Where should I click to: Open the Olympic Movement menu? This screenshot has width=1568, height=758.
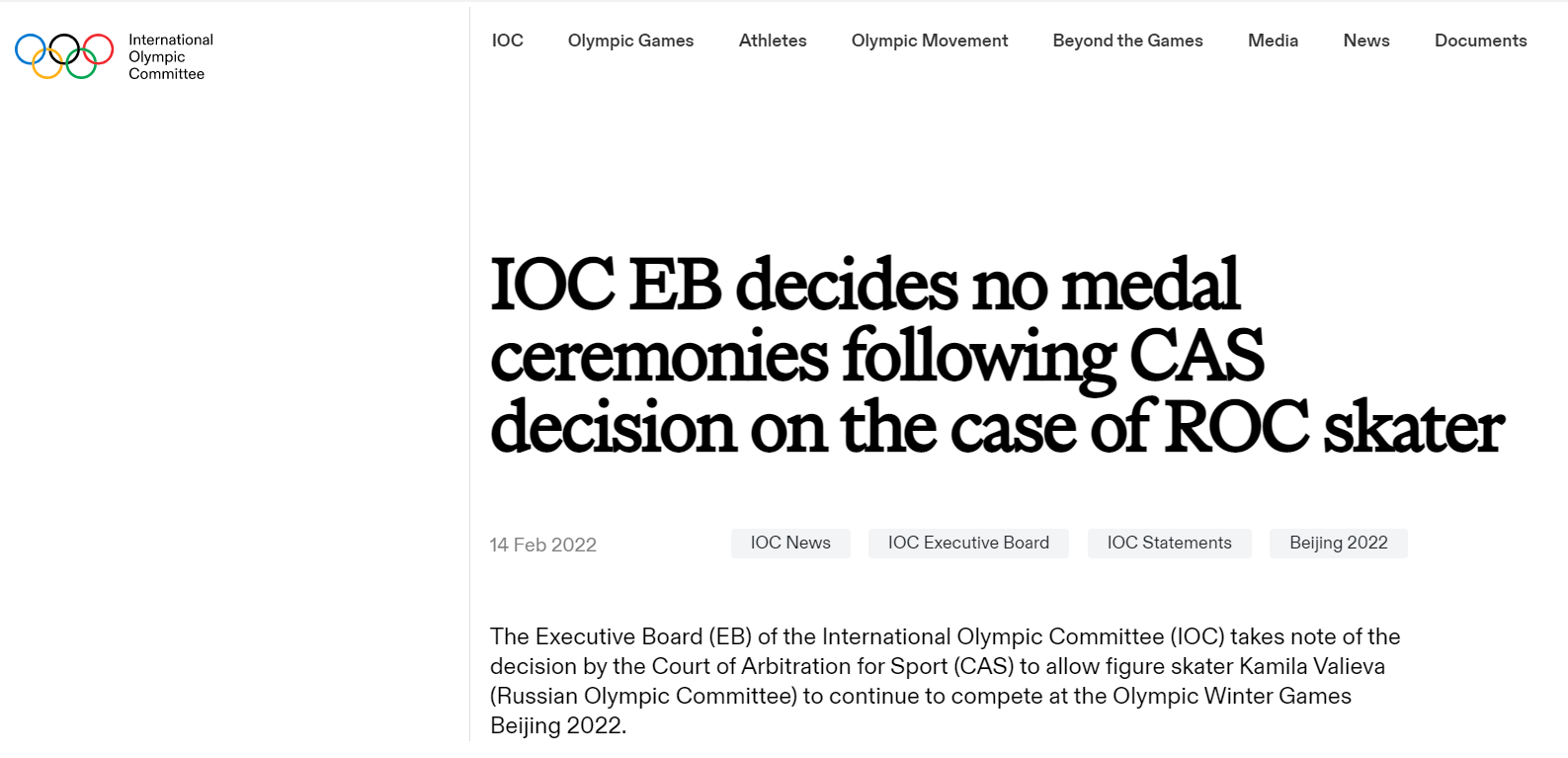tap(930, 41)
